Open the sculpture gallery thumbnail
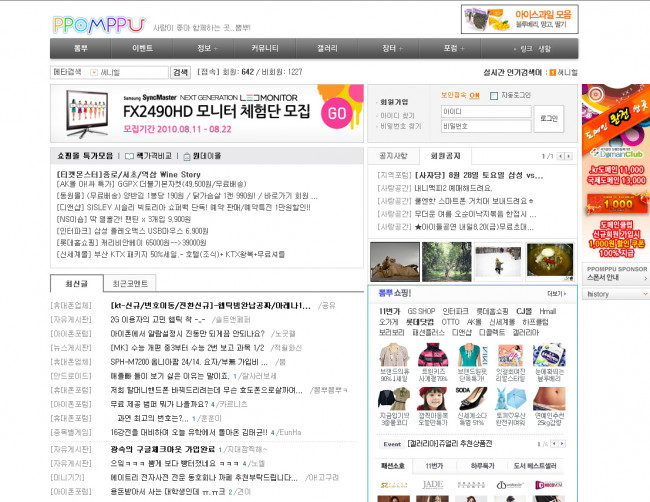The width and height of the screenshot is (650, 502). click(395, 262)
